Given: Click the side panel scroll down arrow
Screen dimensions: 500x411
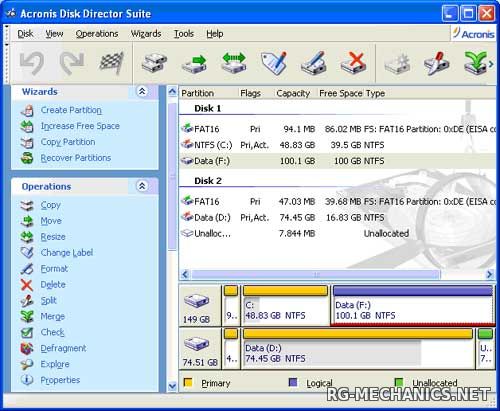Looking at the screenshot, I should click(x=172, y=386).
